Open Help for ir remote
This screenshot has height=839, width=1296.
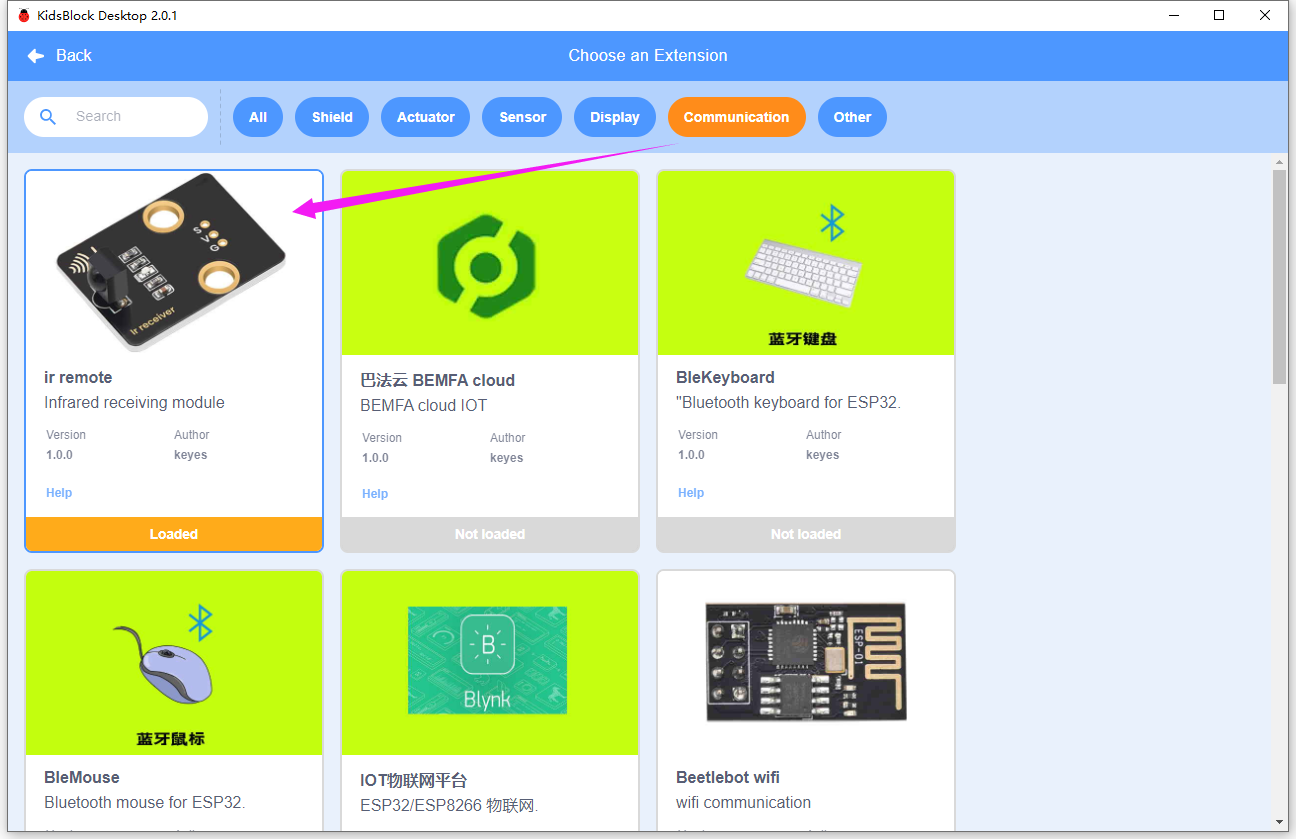[59, 493]
